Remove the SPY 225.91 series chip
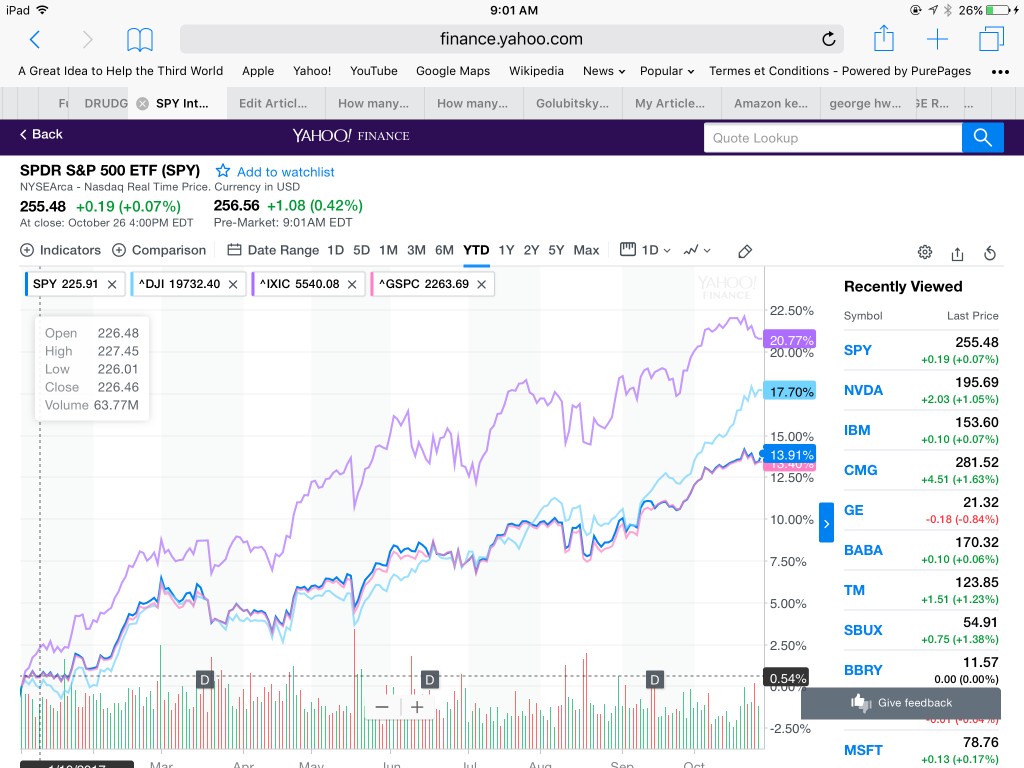The image size is (1024, 768). click(112, 284)
